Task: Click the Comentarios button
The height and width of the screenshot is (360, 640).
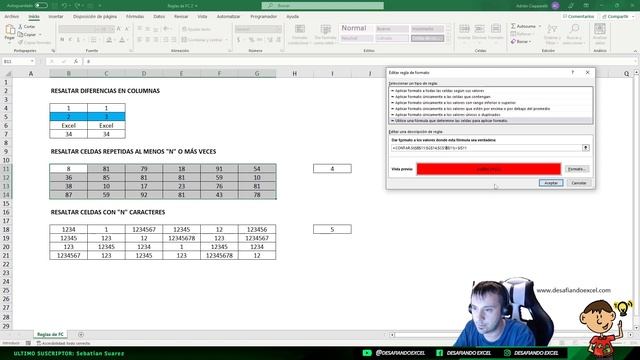Action: [578, 16]
